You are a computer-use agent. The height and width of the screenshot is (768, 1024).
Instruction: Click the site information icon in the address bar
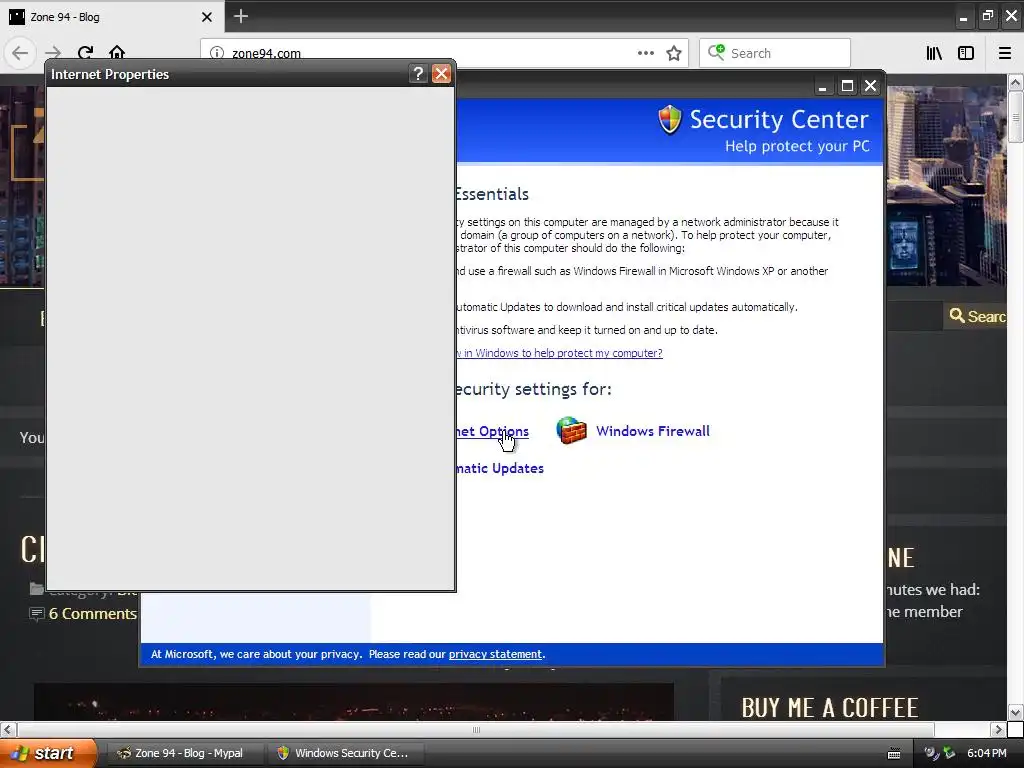[x=217, y=53]
